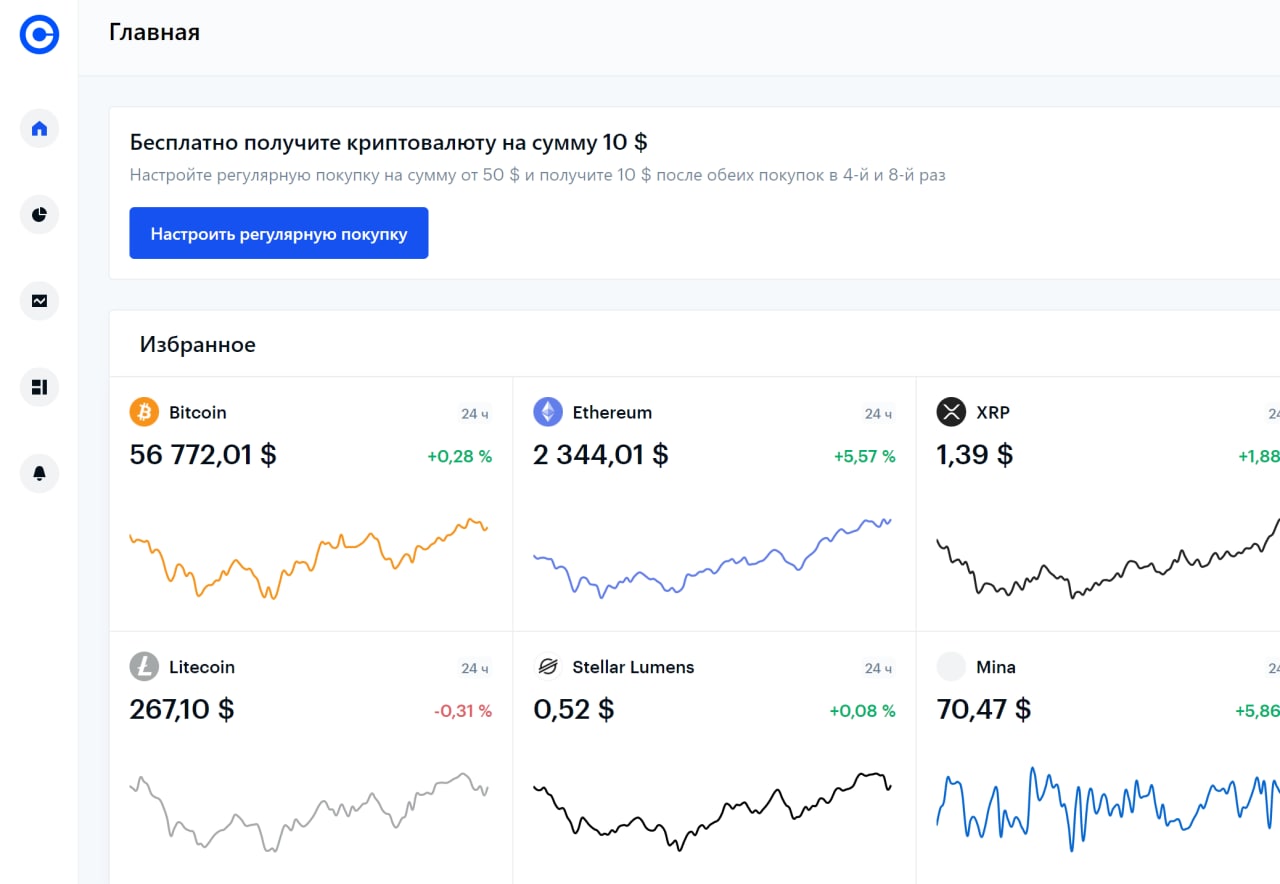Click the Bitcoin name label
The image size is (1280, 884).
click(x=198, y=412)
